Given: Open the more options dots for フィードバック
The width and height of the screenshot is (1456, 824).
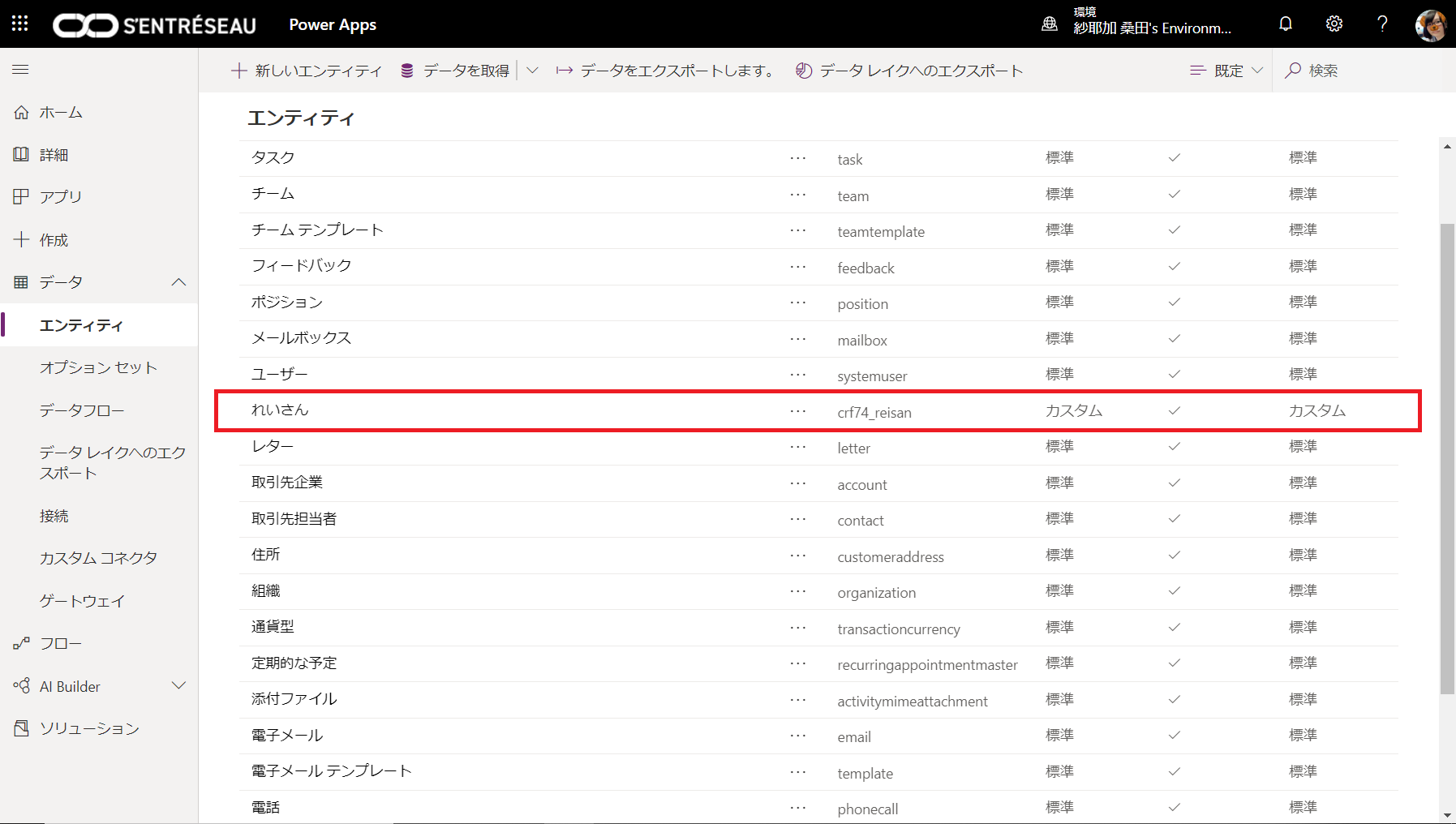Looking at the screenshot, I should tap(798, 267).
